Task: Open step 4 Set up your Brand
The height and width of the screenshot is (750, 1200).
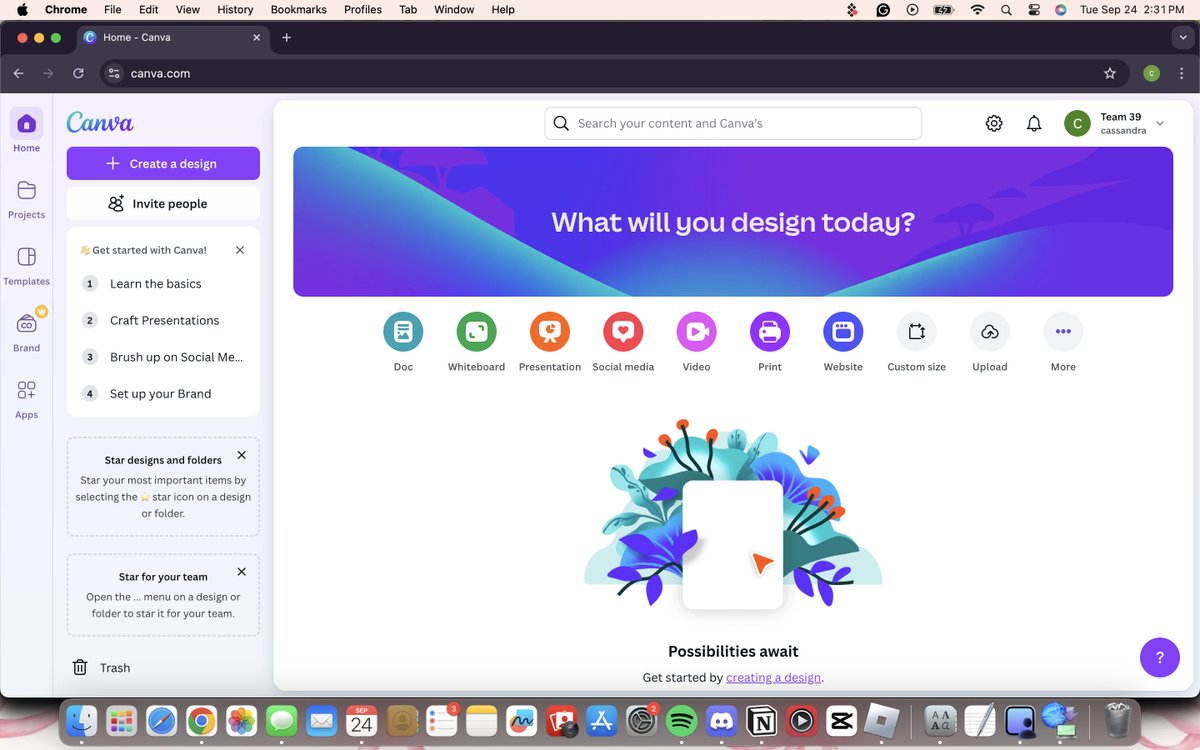Action: click(x=163, y=394)
